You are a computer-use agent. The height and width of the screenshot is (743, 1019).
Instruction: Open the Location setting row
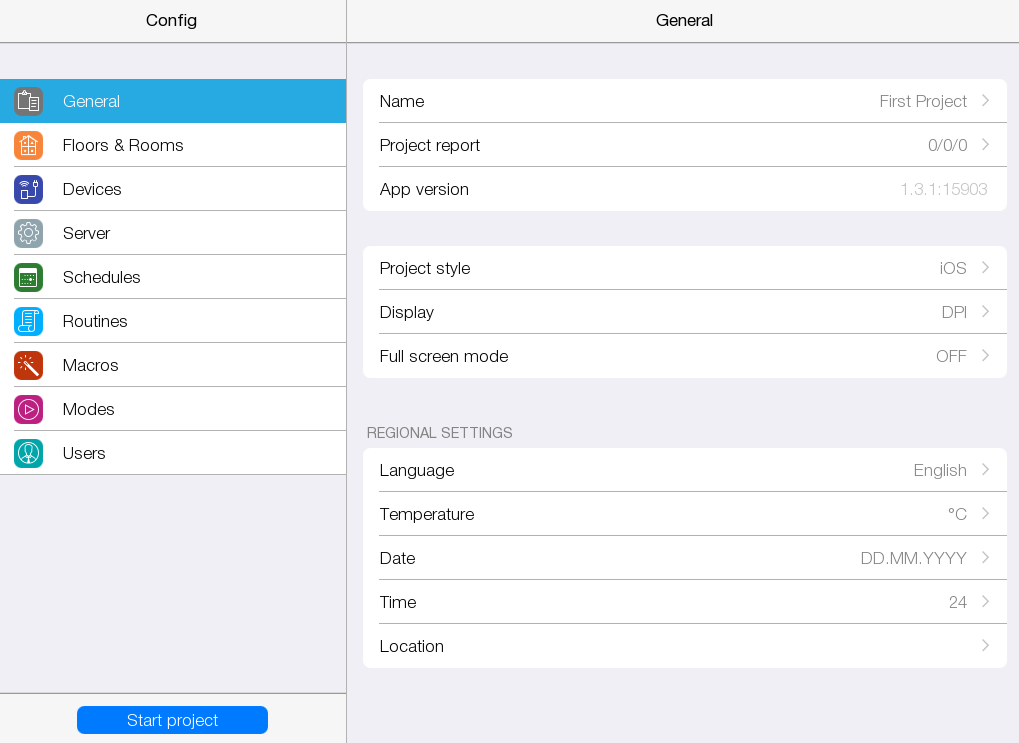point(684,646)
